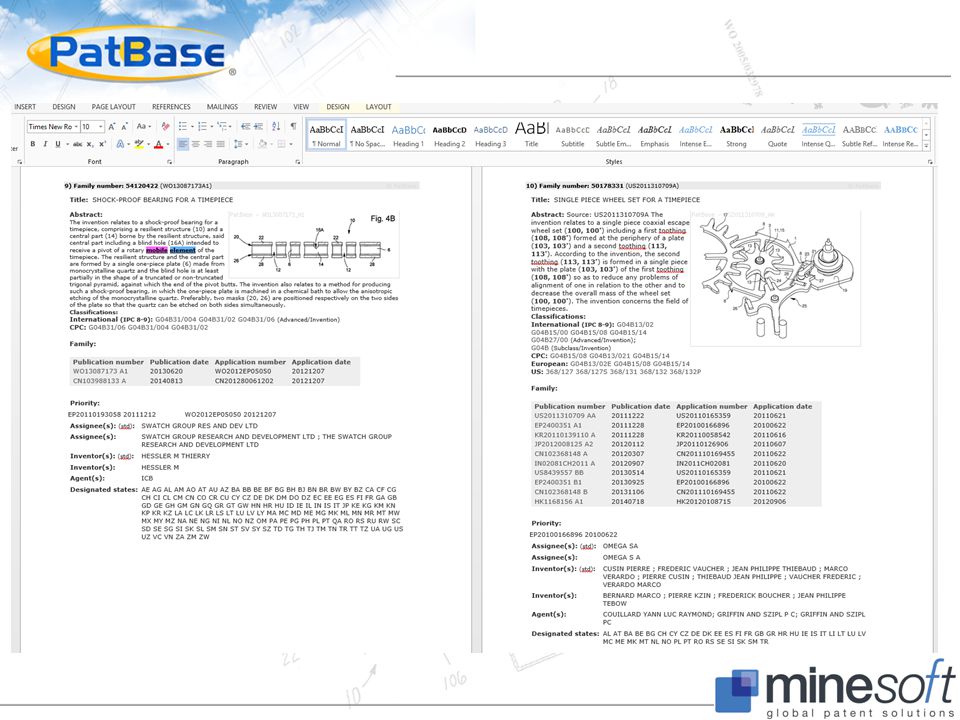The width and height of the screenshot is (960, 720).
Task: Apply the Title style
Action: (x=531, y=135)
